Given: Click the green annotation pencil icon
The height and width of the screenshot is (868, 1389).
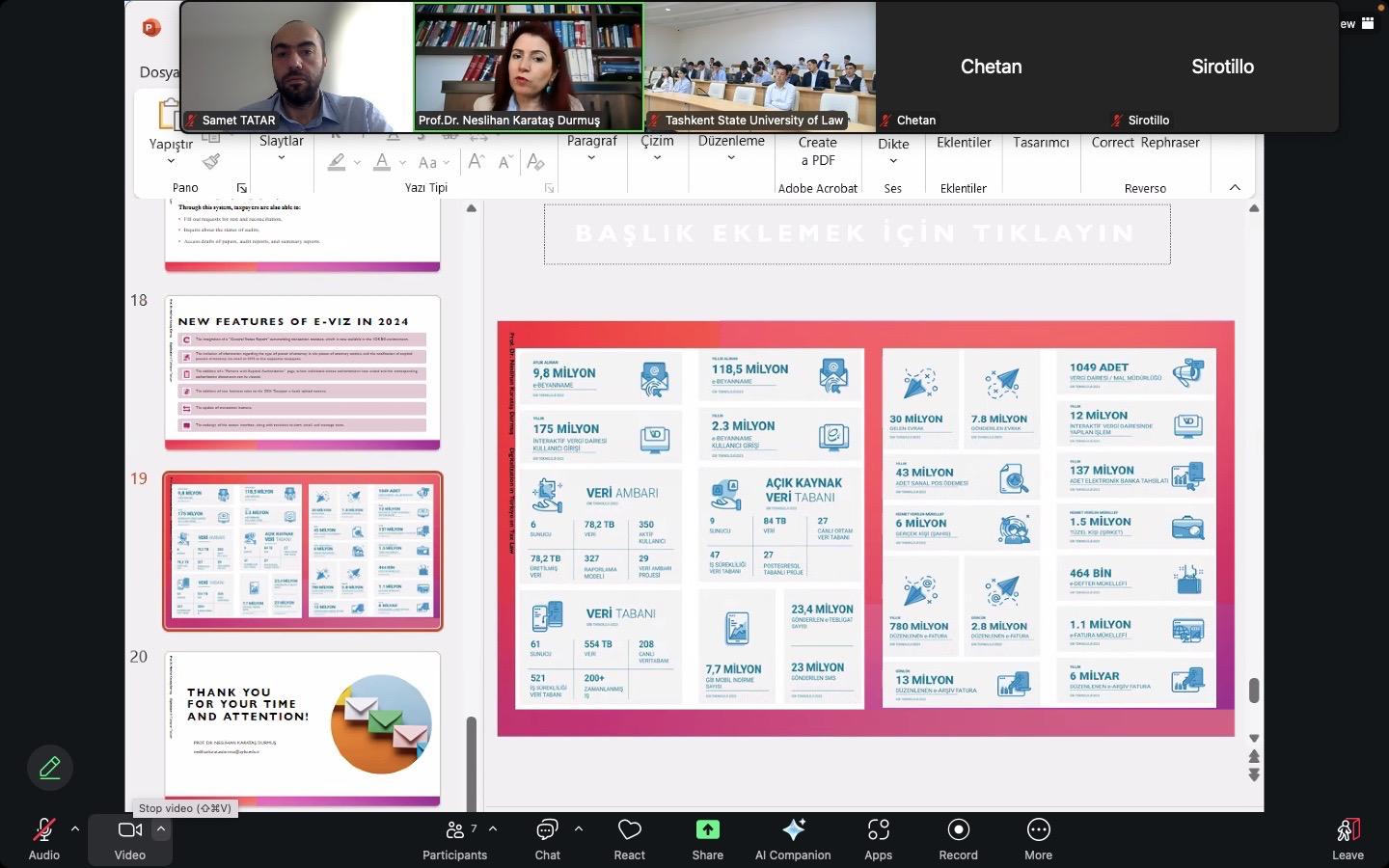Looking at the screenshot, I should [x=50, y=768].
